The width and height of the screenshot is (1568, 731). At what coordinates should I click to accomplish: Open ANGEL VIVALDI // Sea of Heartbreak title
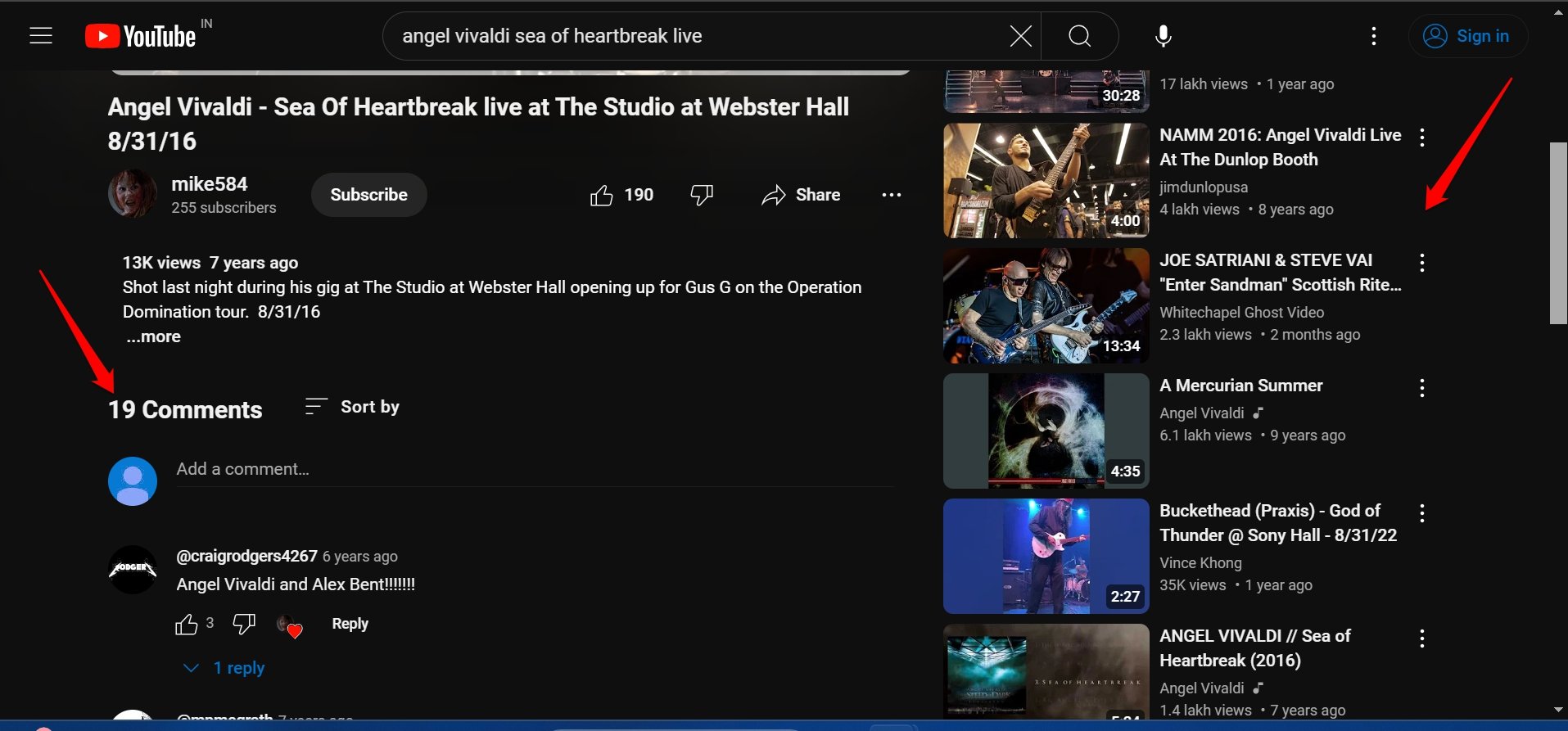(1254, 648)
